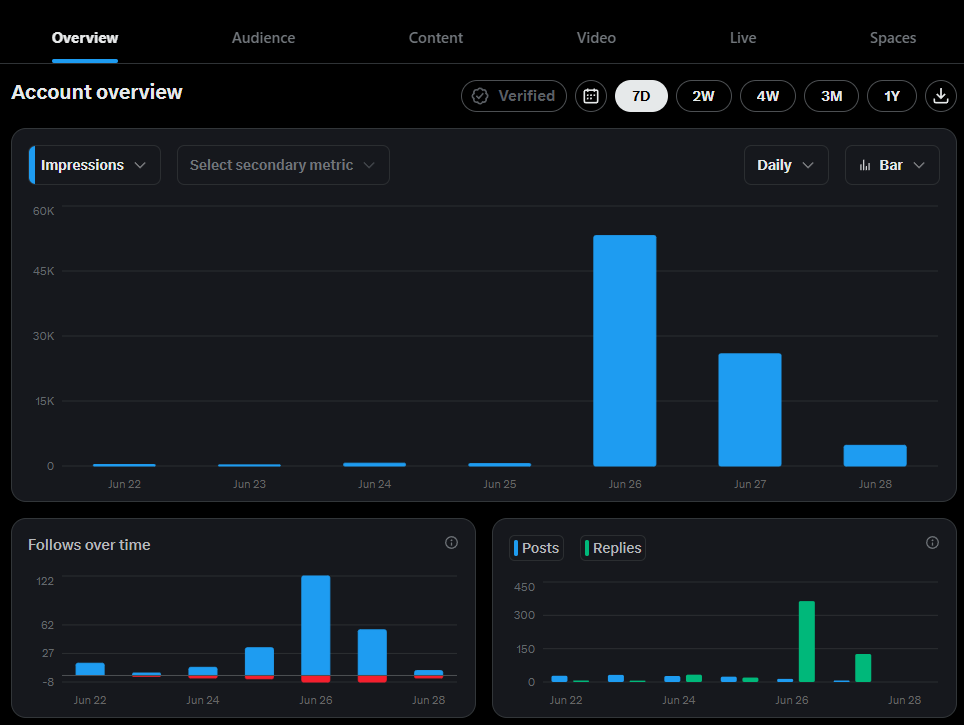Click the info icon in Follows over time
This screenshot has height=725, width=964.
451,542
